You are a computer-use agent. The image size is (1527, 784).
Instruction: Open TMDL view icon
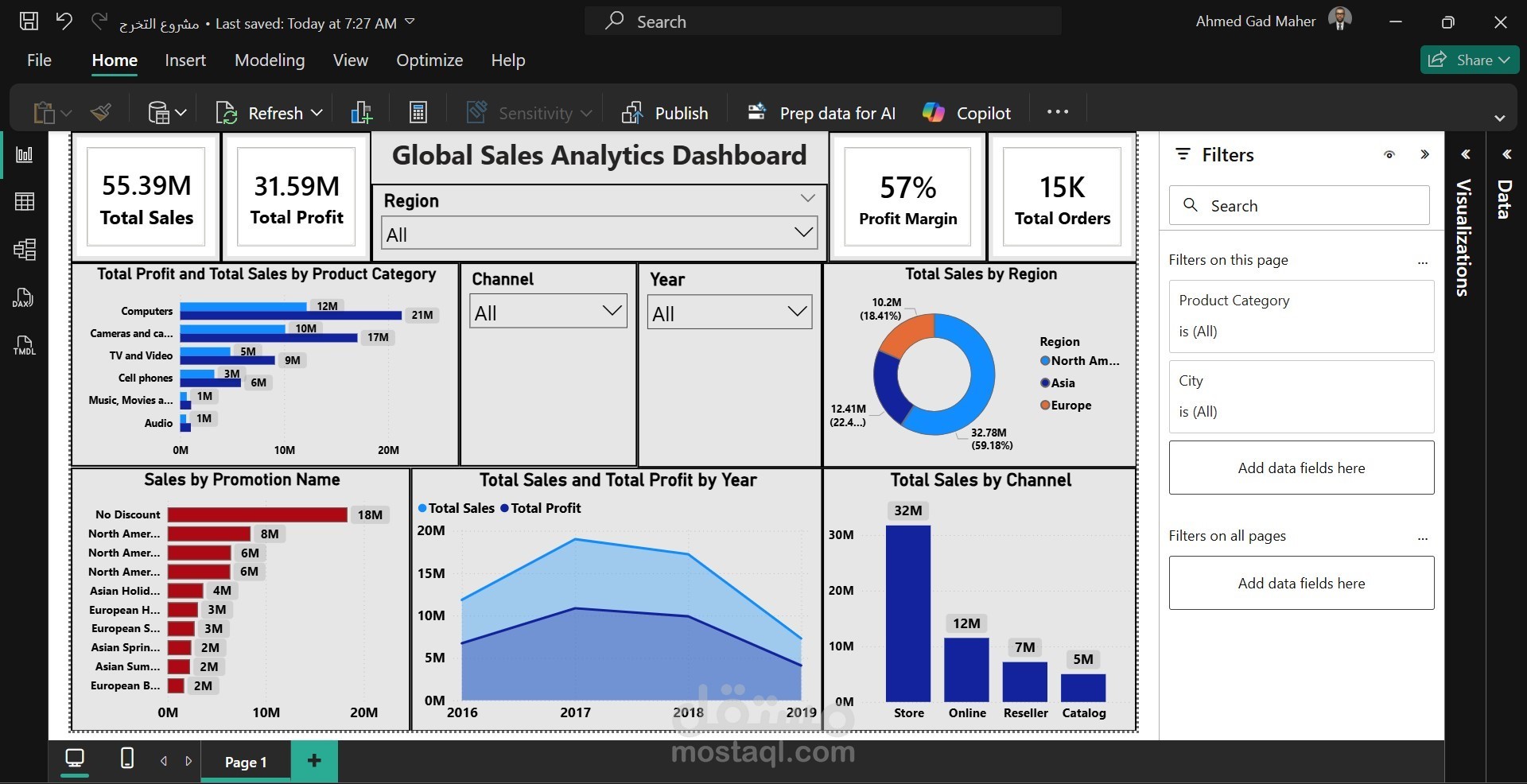click(x=24, y=346)
